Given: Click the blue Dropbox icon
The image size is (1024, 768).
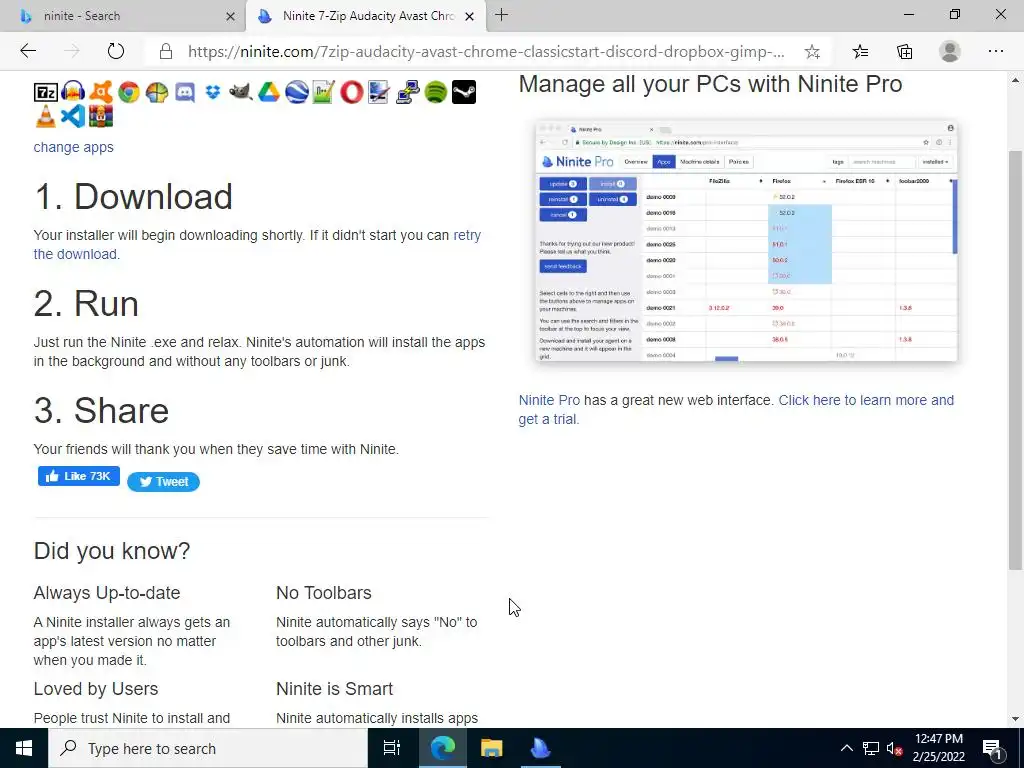Looking at the screenshot, I should 213,92.
